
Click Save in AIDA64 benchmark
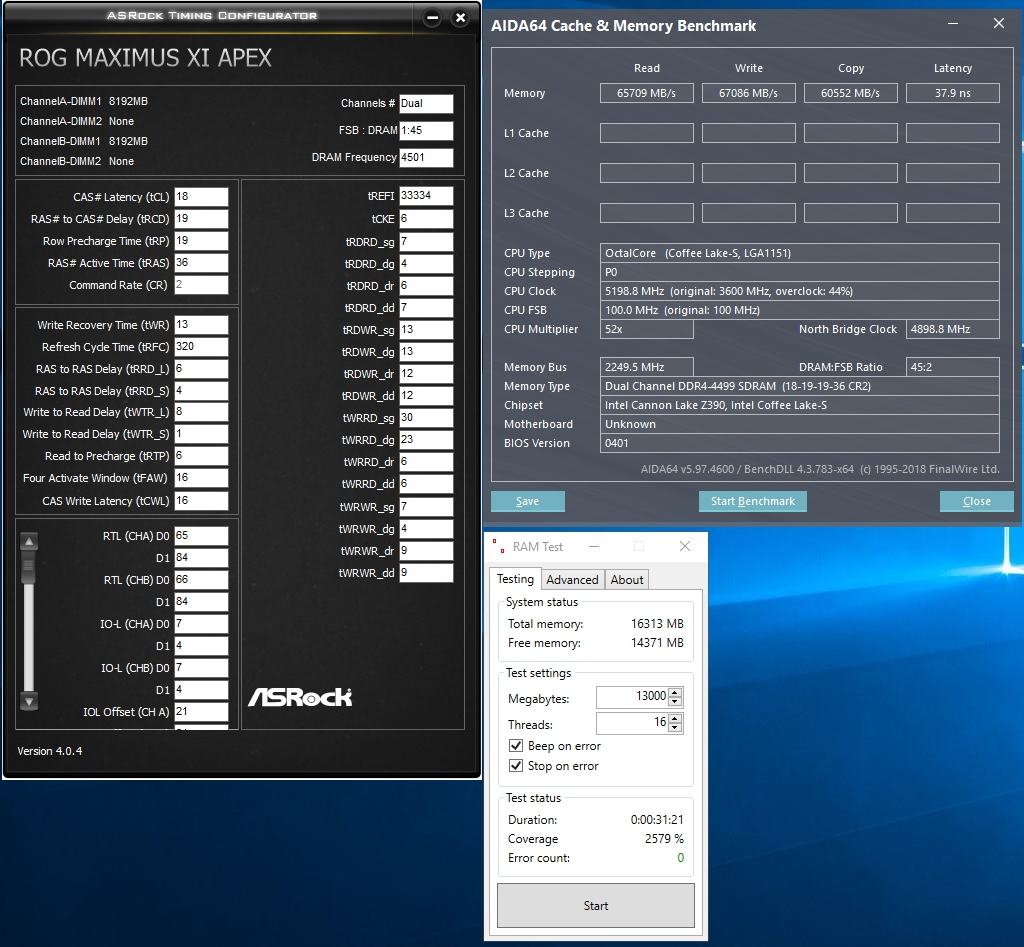[x=528, y=501]
